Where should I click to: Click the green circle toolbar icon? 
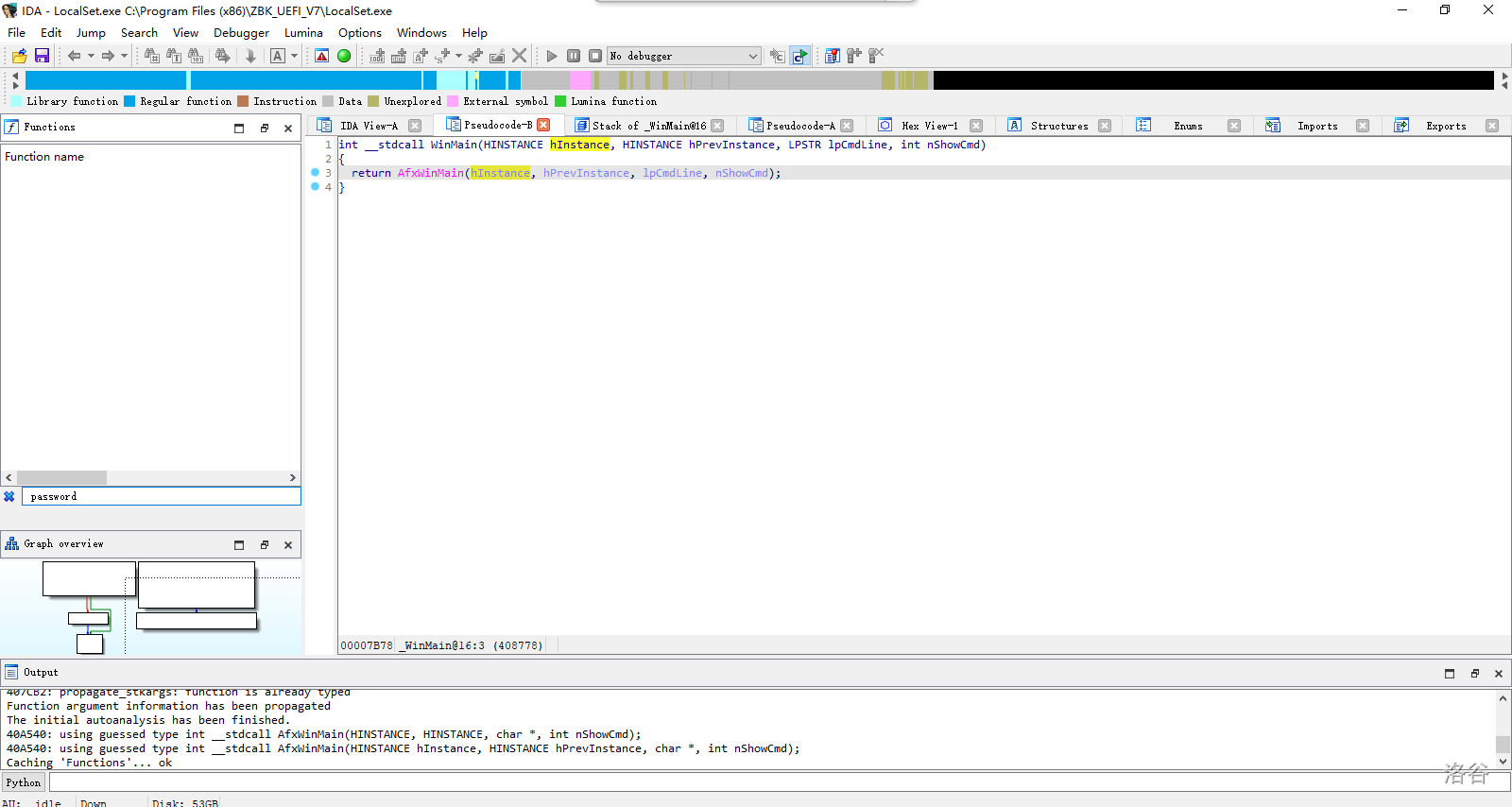coord(344,56)
